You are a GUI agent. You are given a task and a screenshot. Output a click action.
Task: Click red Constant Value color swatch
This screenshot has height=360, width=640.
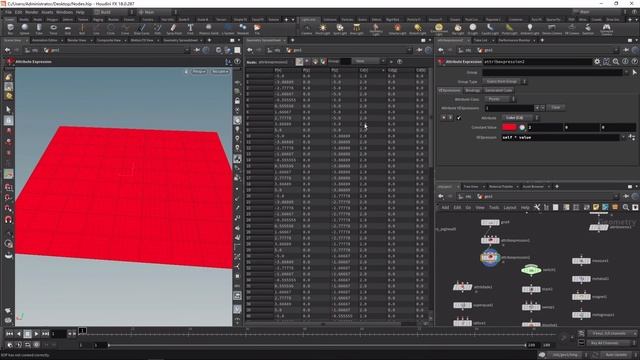tap(509, 127)
